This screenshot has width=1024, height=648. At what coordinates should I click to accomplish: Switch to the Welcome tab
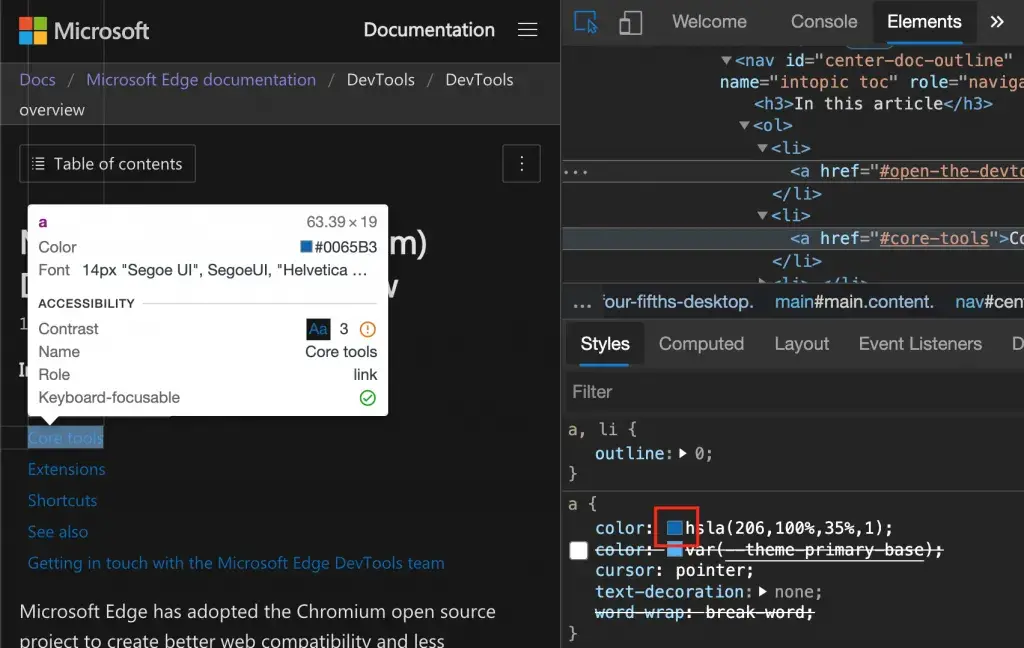(709, 22)
